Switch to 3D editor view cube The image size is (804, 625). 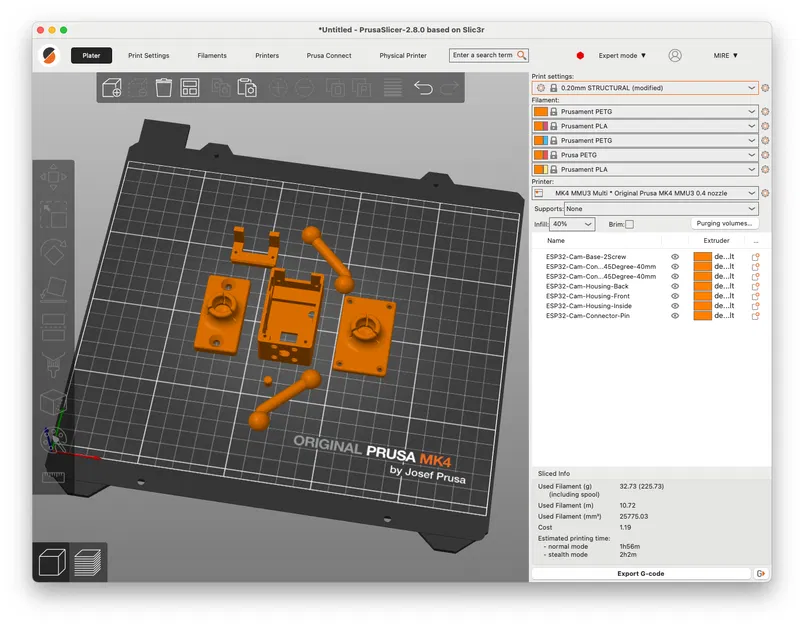52,562
